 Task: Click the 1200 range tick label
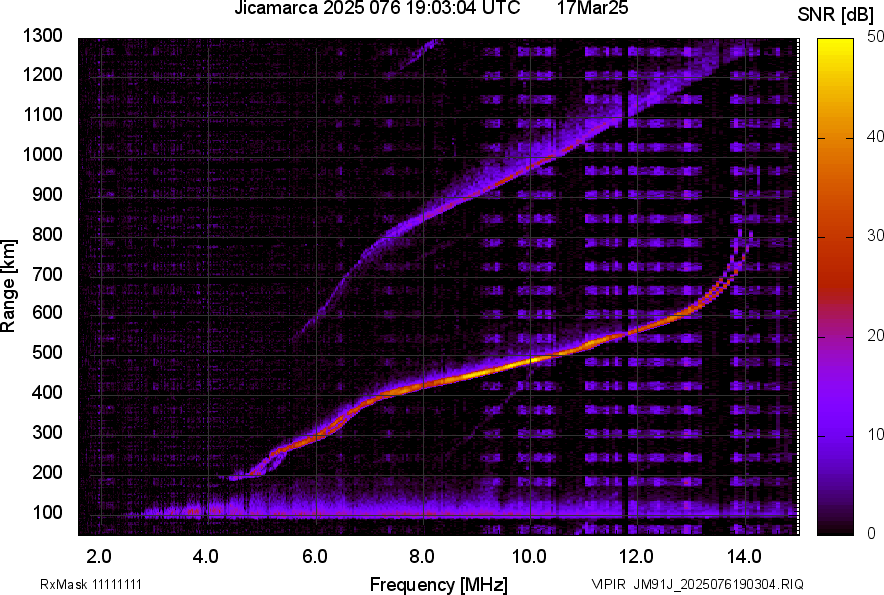(x=42, y=74)
